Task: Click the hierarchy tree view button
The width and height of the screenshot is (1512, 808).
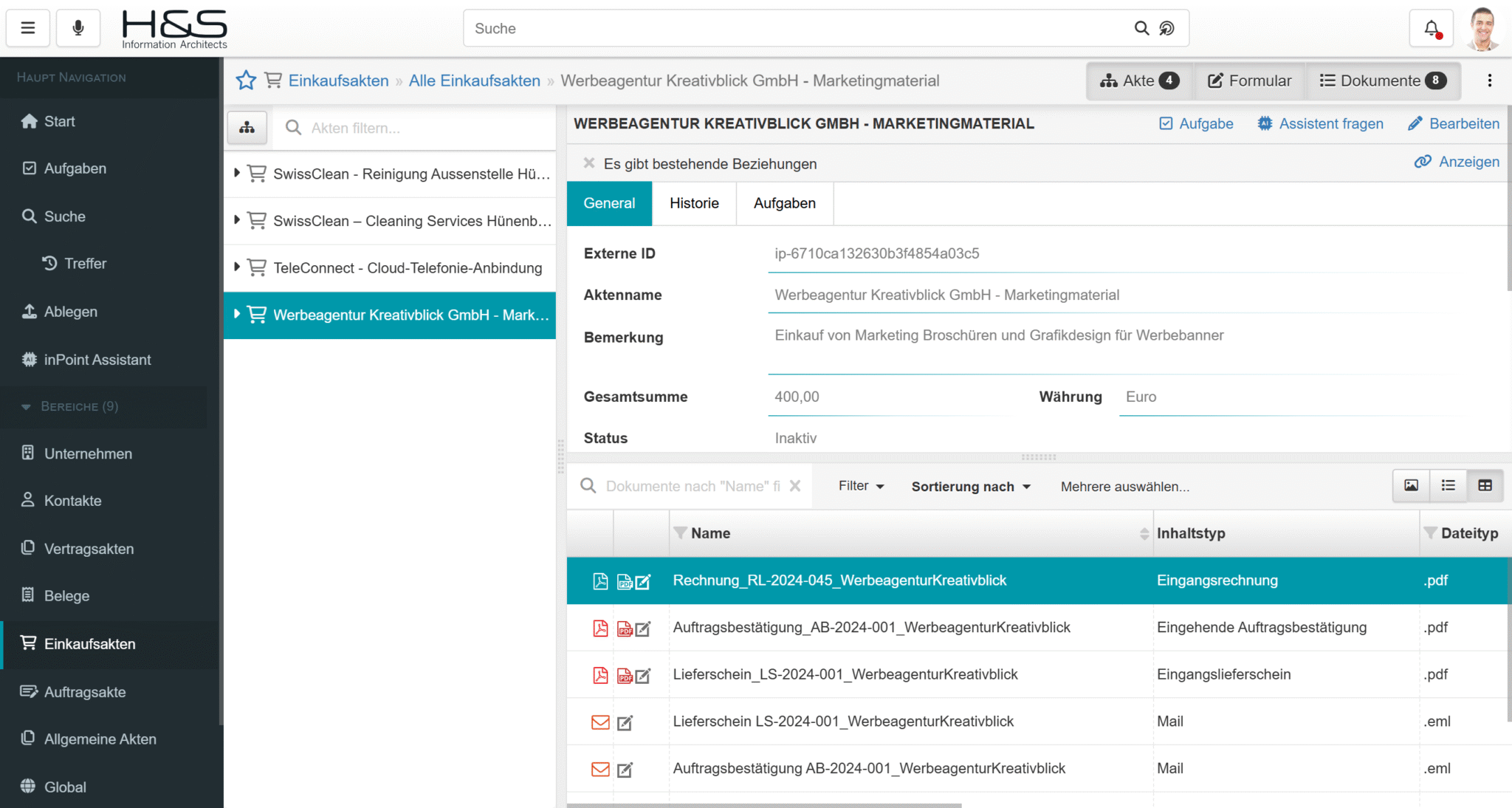Action: [x=247, y=128]
